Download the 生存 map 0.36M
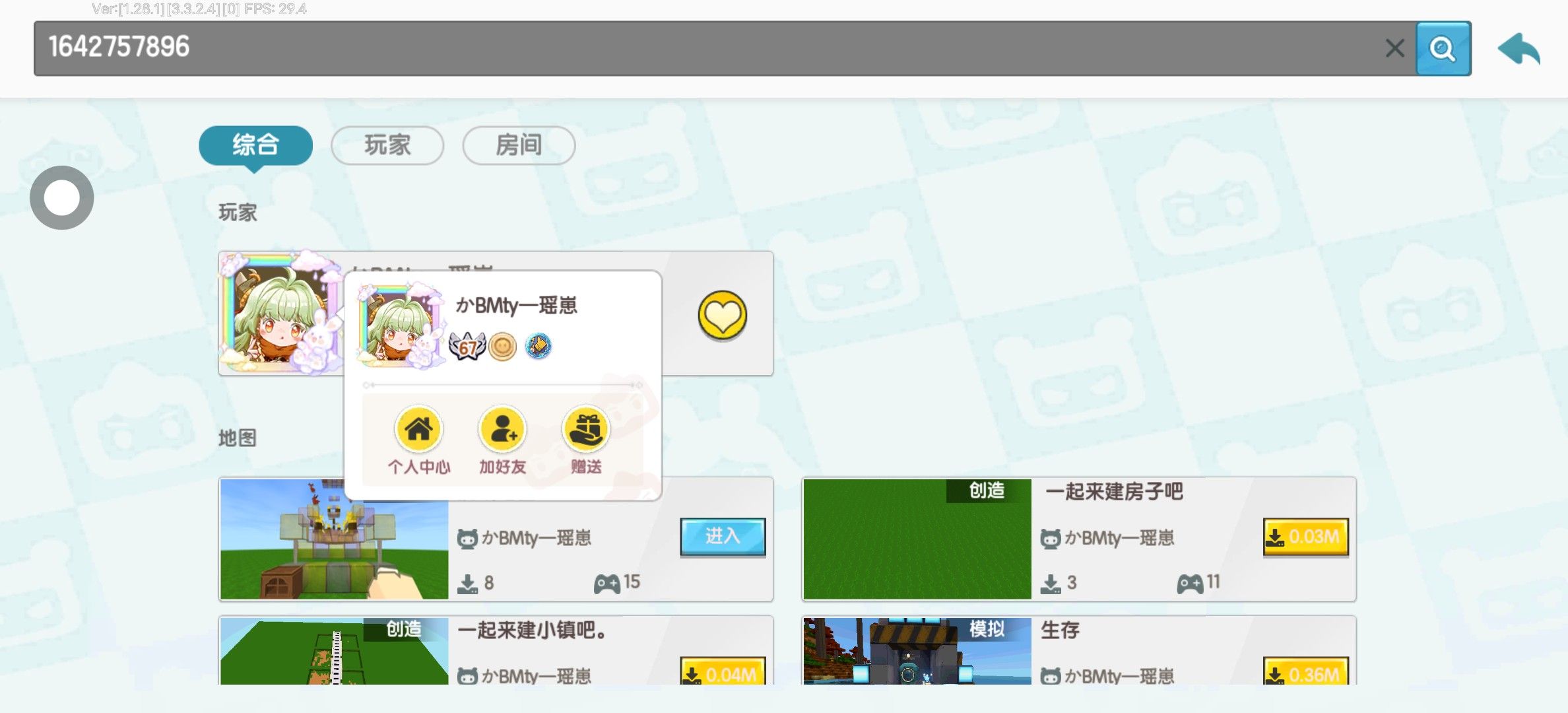This screenshot has width=1568, height=713. [1305, 672]
